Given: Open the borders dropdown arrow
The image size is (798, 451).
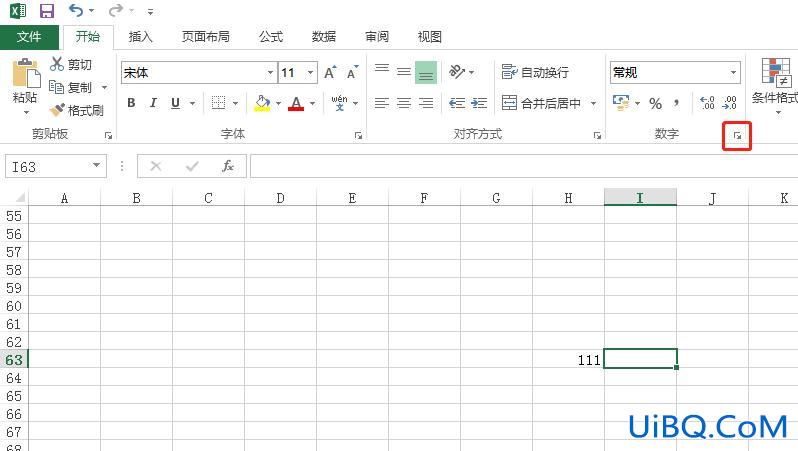Looking at the screenshot, I should 235,103.
